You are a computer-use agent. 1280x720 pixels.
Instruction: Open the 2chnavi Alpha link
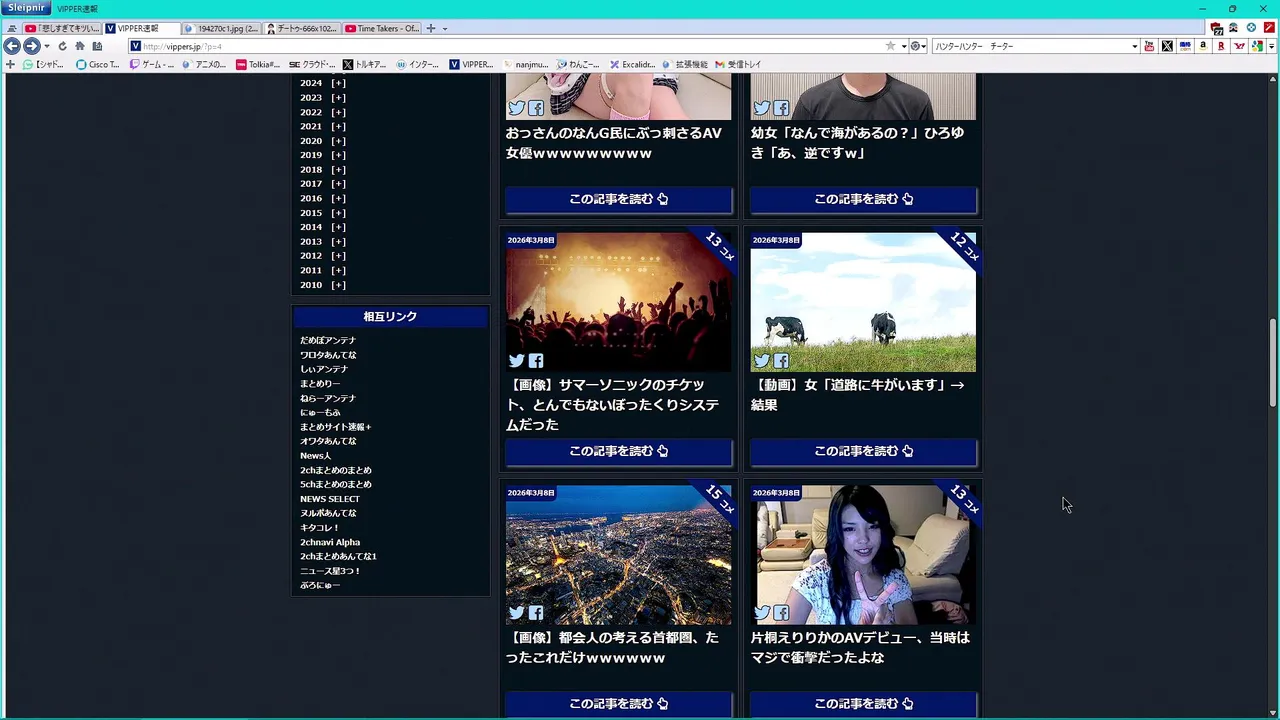(330, 542)
